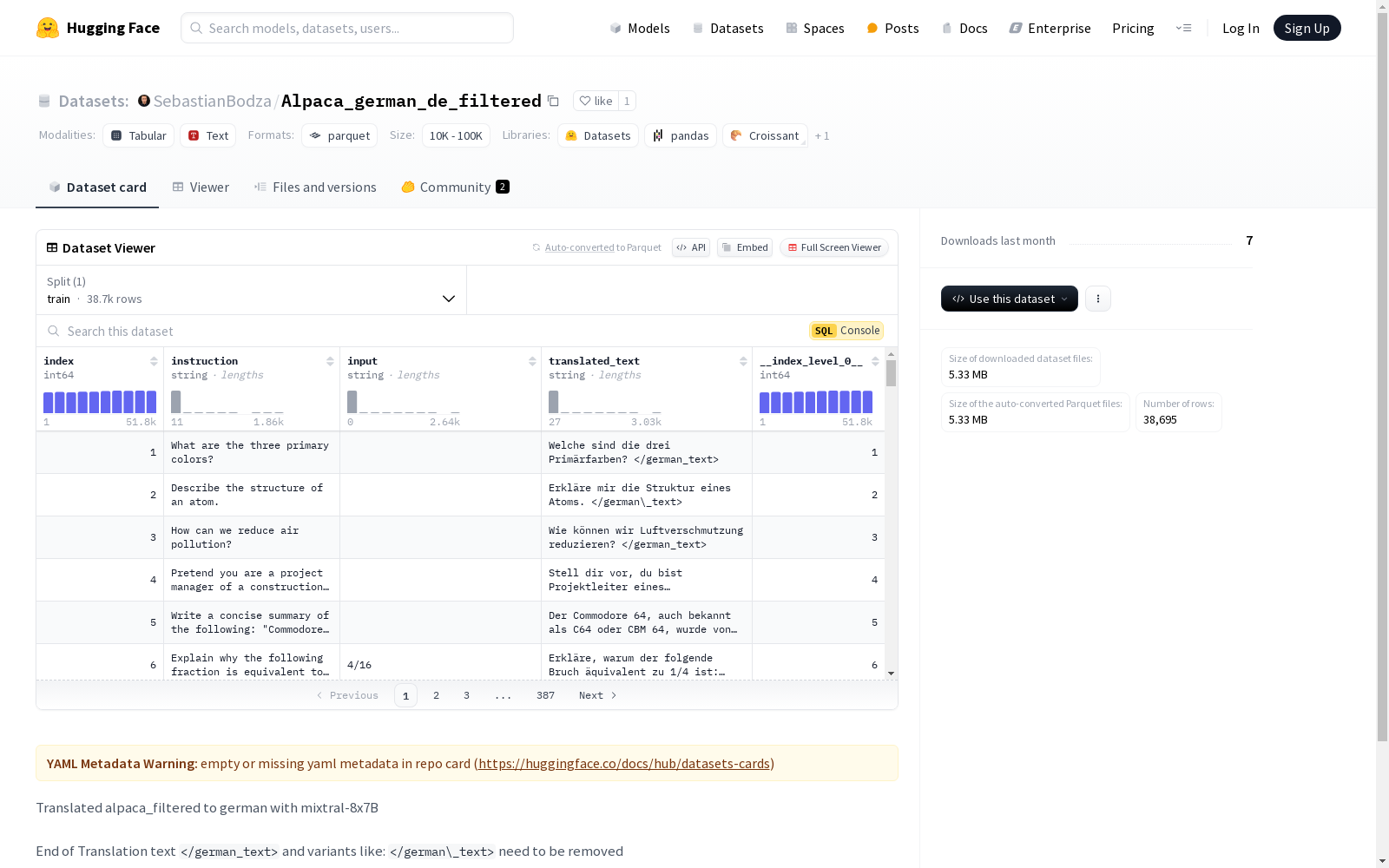
Task: Open Enterprise in the top navigation
Action: pos(1050,28)
